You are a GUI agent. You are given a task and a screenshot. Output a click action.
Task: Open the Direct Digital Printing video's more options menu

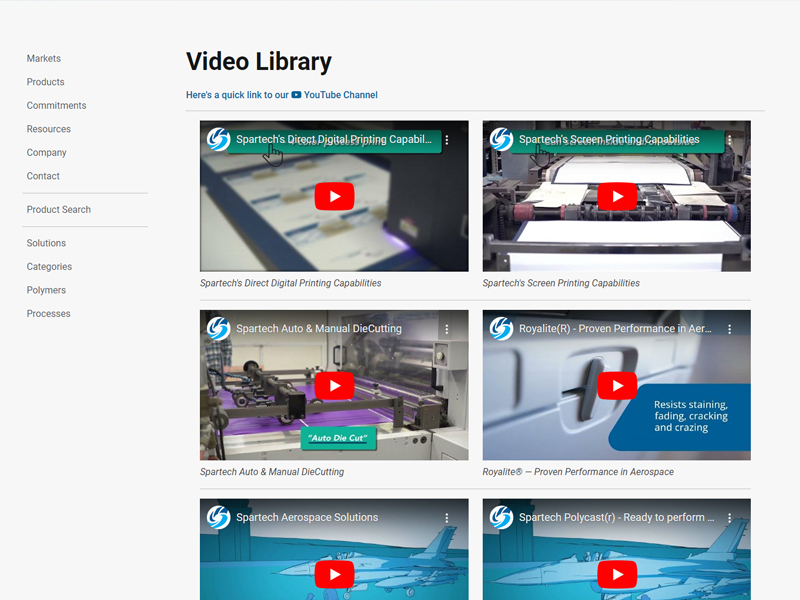coord(447,140)
